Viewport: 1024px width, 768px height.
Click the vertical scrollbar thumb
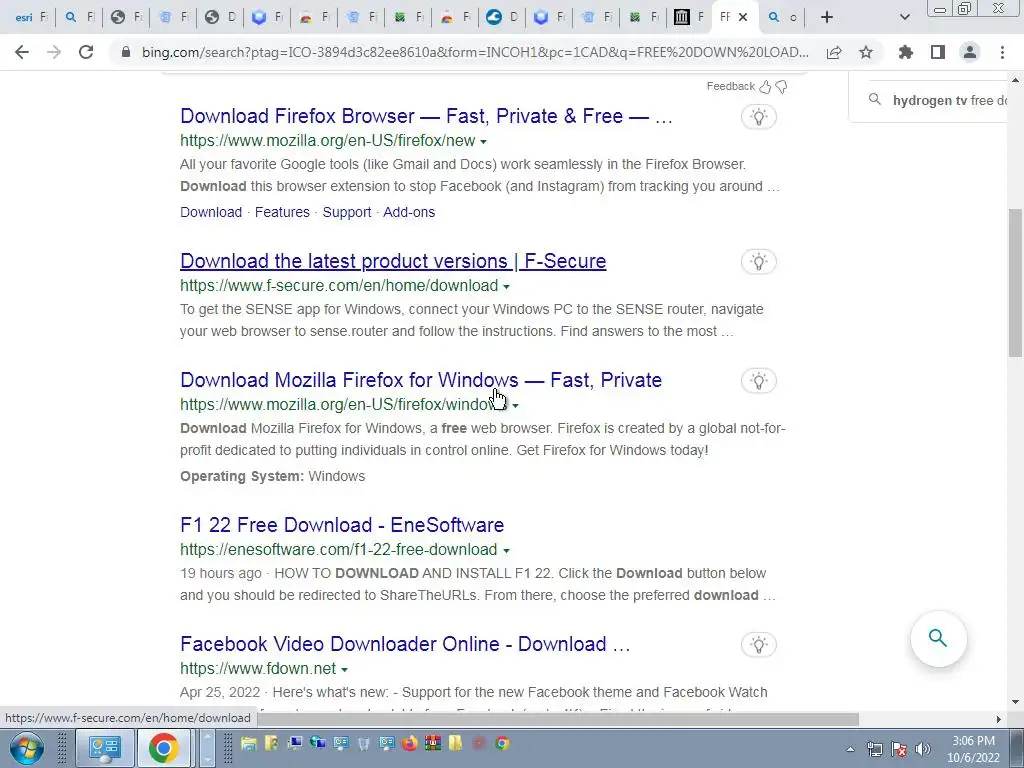1015,283
